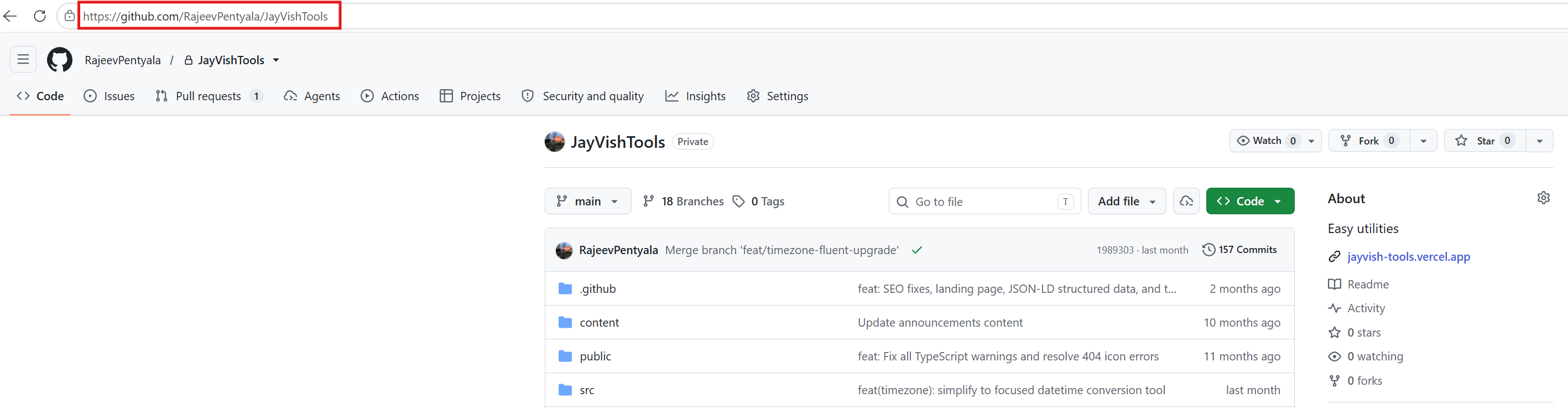This screenshot has height=408, width=1568.
Task: Switch to the Code tab
Action: click(40, 96)
